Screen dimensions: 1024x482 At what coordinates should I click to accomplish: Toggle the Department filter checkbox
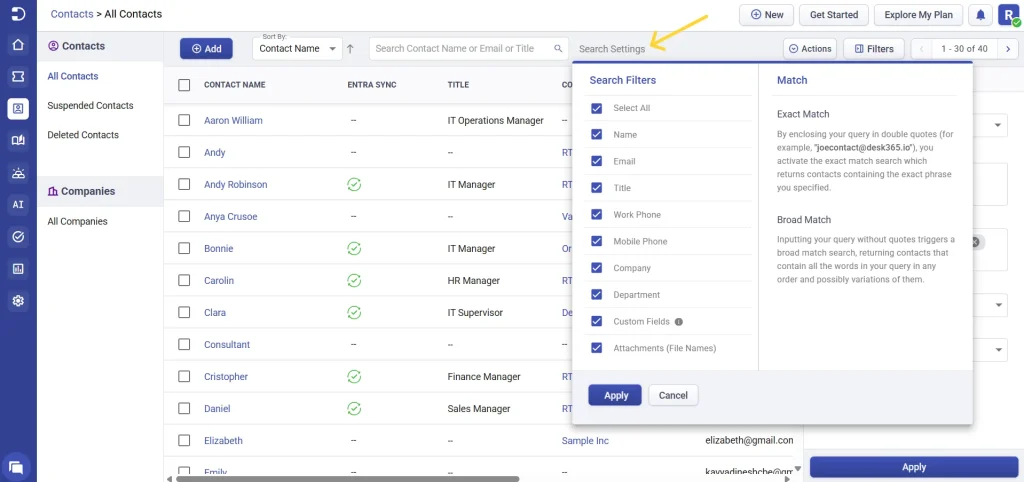[596, 295]
